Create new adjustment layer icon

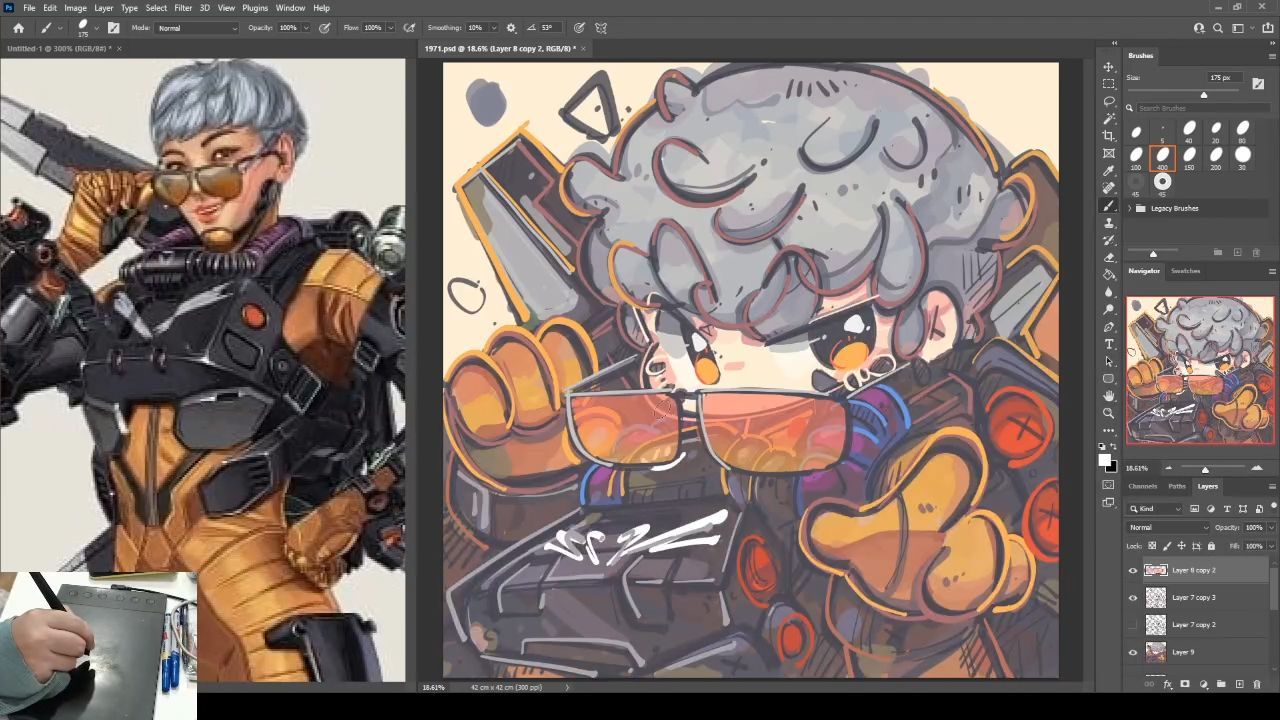pos(1203,685)
